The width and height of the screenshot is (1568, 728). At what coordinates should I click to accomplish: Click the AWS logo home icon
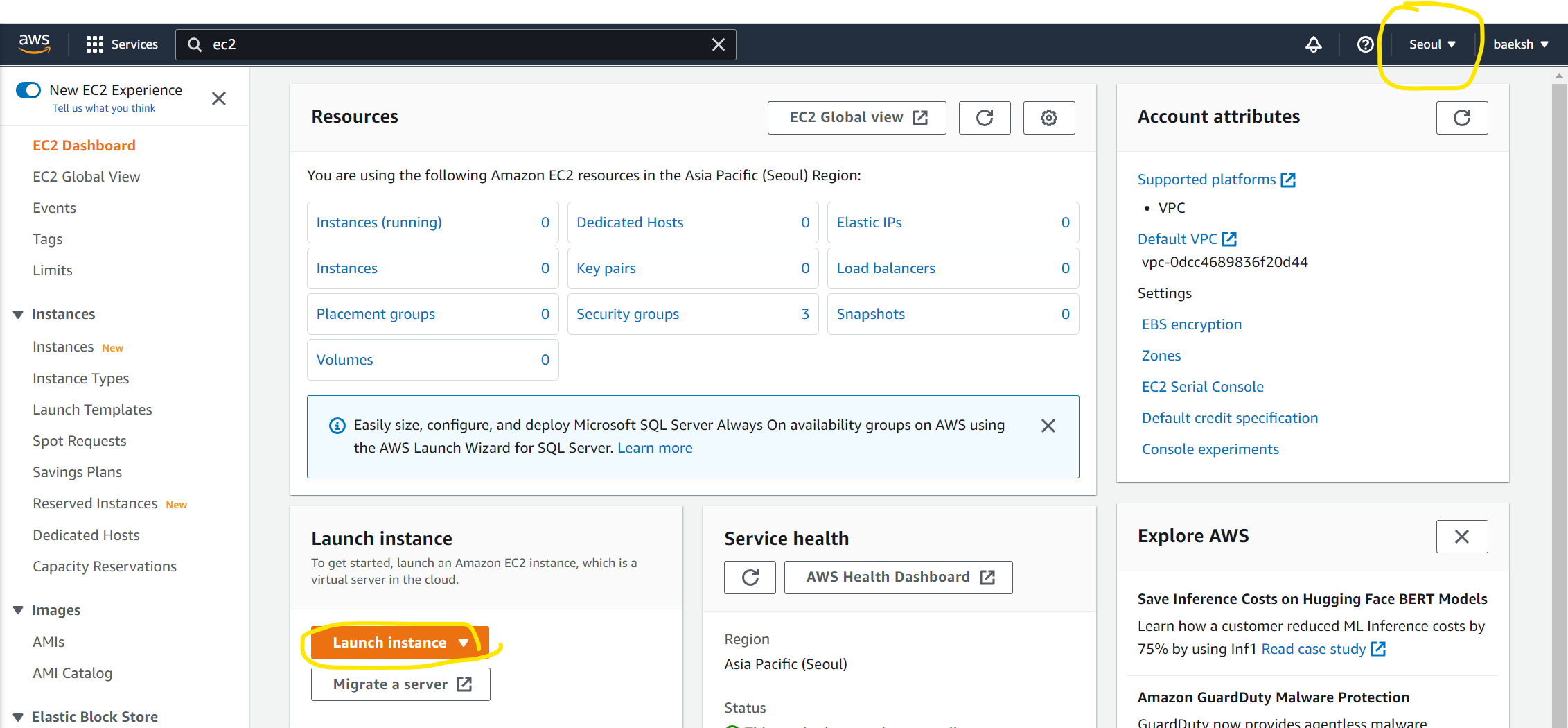[34, 44]
